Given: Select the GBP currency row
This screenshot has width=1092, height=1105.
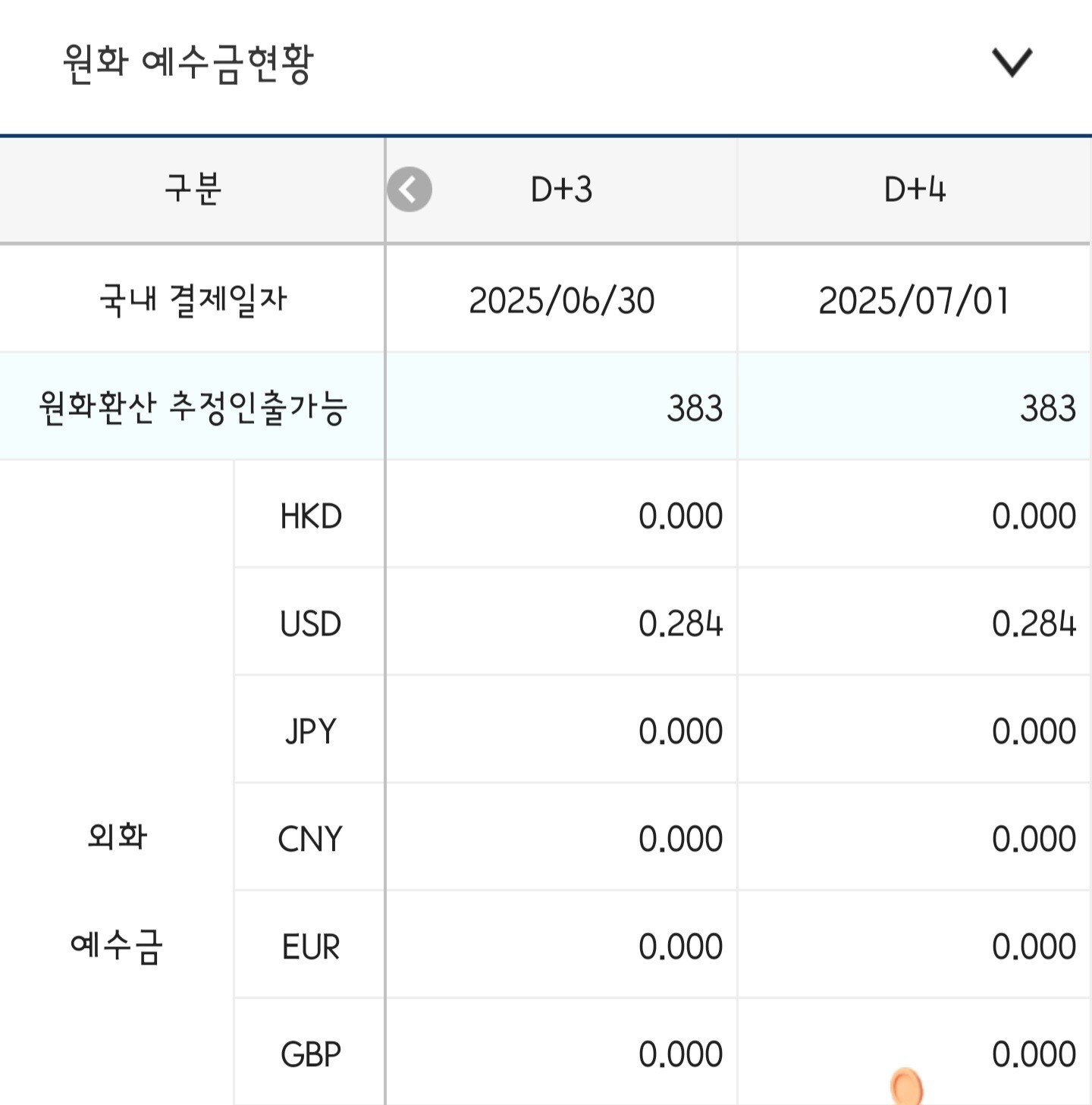Looking at the screenshot, I should [x=311, y=1054].
